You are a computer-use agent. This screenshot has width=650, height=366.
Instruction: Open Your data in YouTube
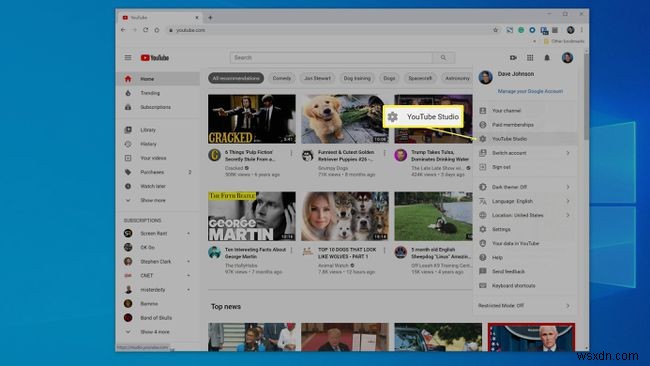tap(525, 243)
